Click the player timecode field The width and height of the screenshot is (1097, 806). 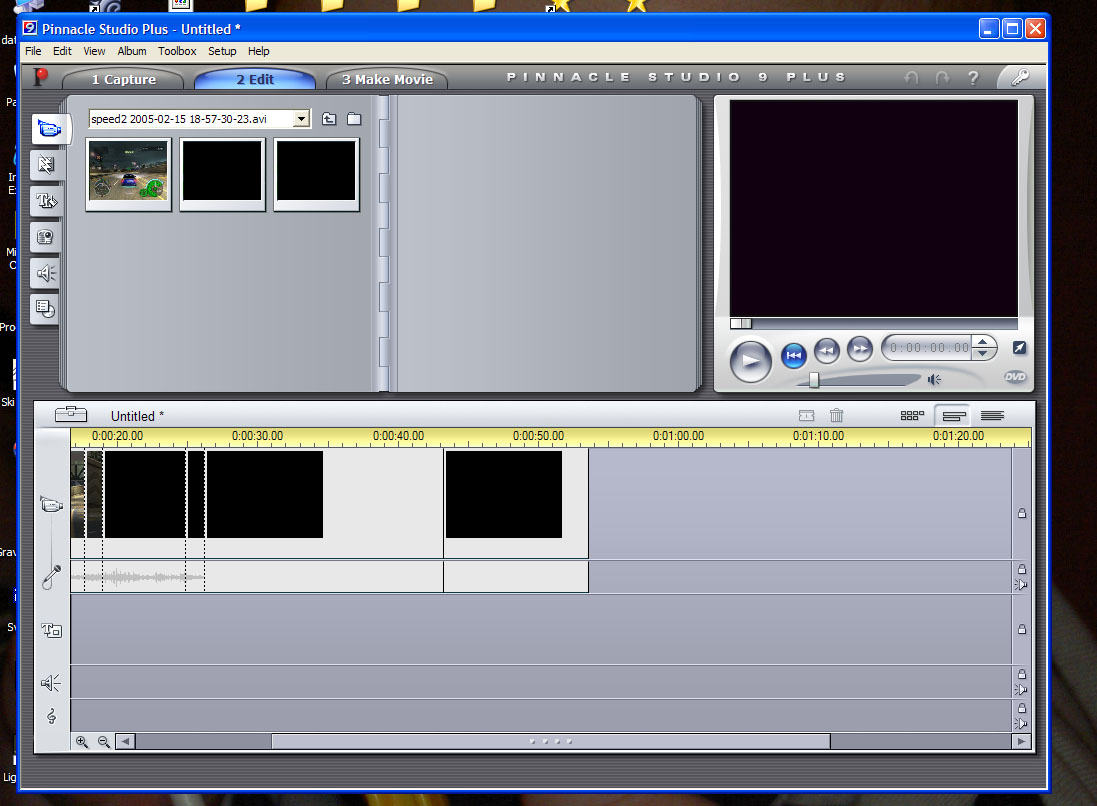[x=928, y=347]
